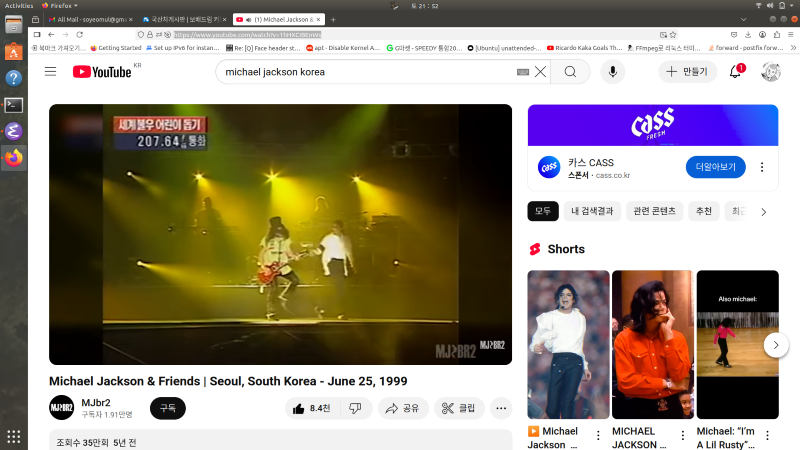Open options for "I'm A Lil Rusty" short
The height and width of the screenshot is (450, 800).
[767, 435]
